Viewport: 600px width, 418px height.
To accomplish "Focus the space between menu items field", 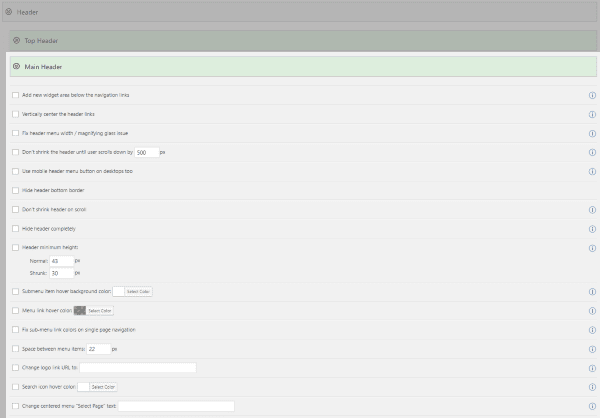I will 99,349.
